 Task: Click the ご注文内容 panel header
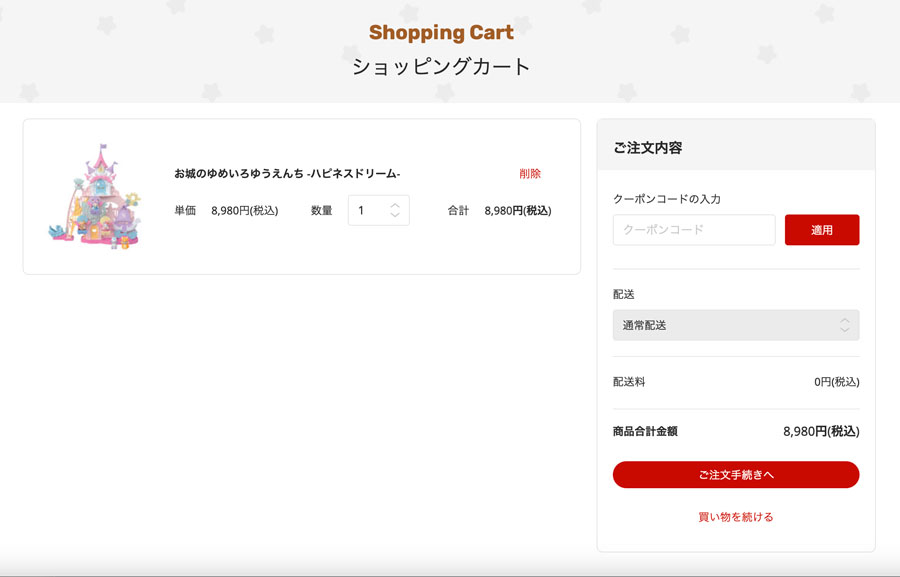pyautogui.click(x=647, y=148)
